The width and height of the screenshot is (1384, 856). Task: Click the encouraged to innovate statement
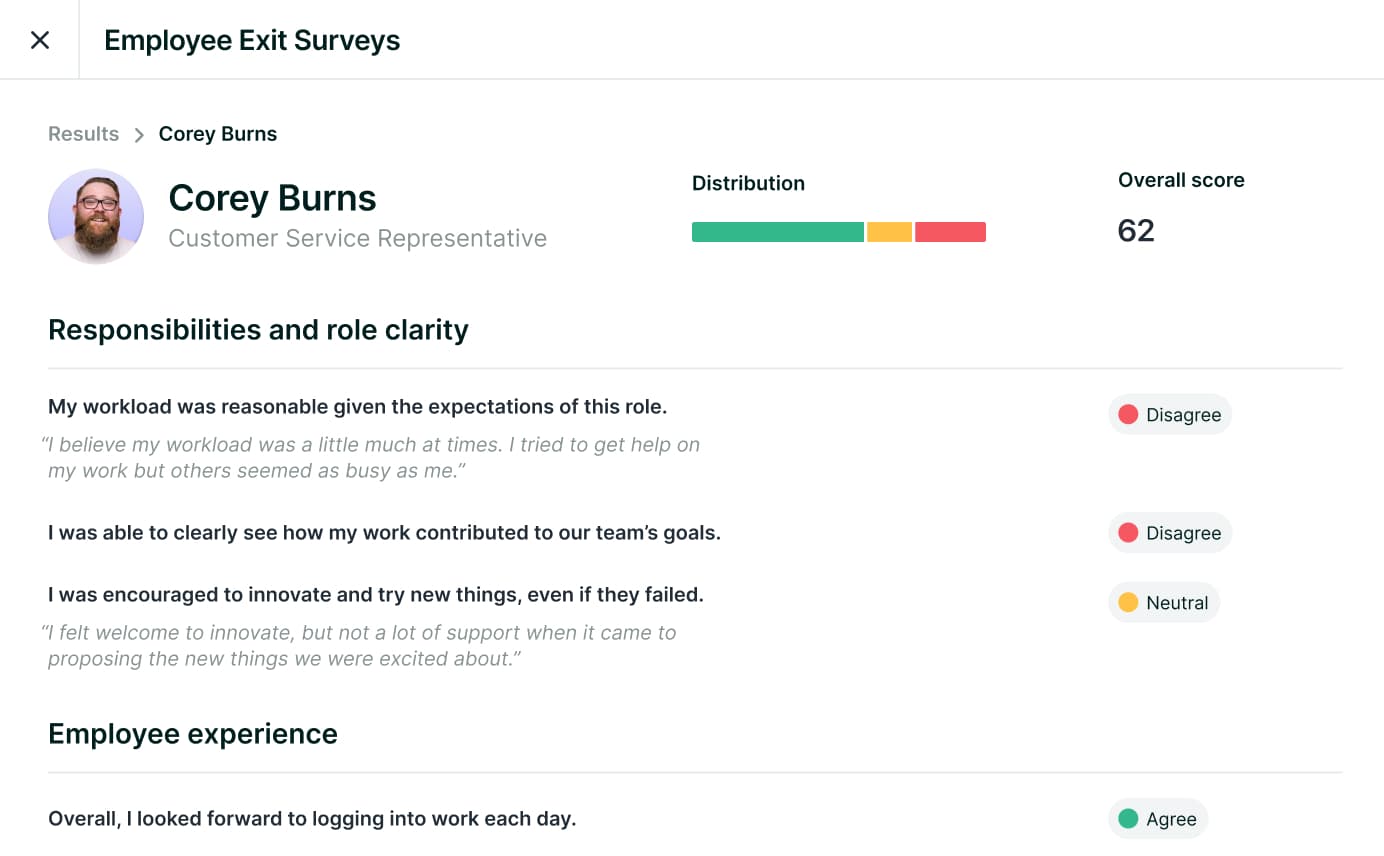click(x=376, y=595)
